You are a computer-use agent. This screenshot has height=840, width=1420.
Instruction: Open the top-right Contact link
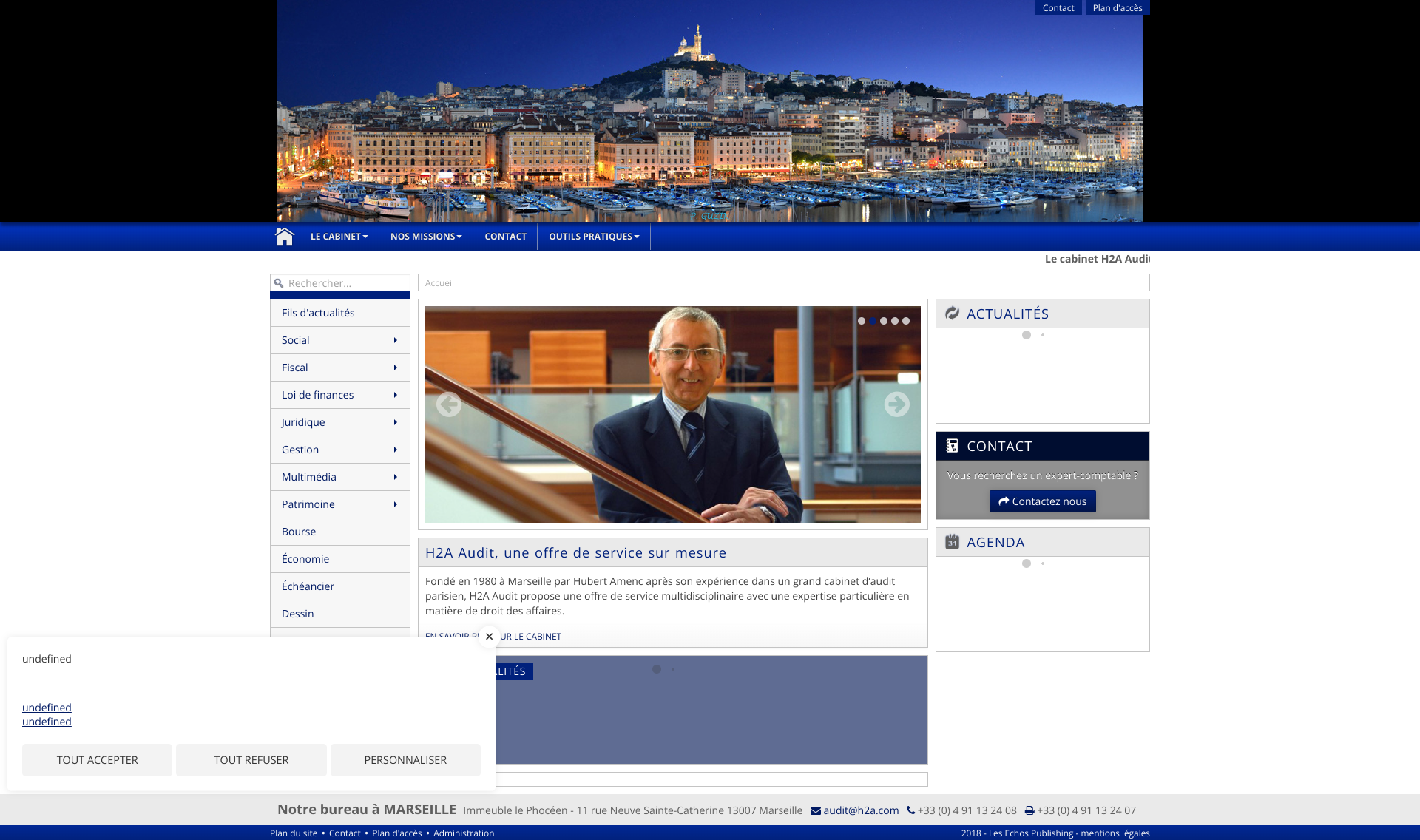click(1058, 7)
